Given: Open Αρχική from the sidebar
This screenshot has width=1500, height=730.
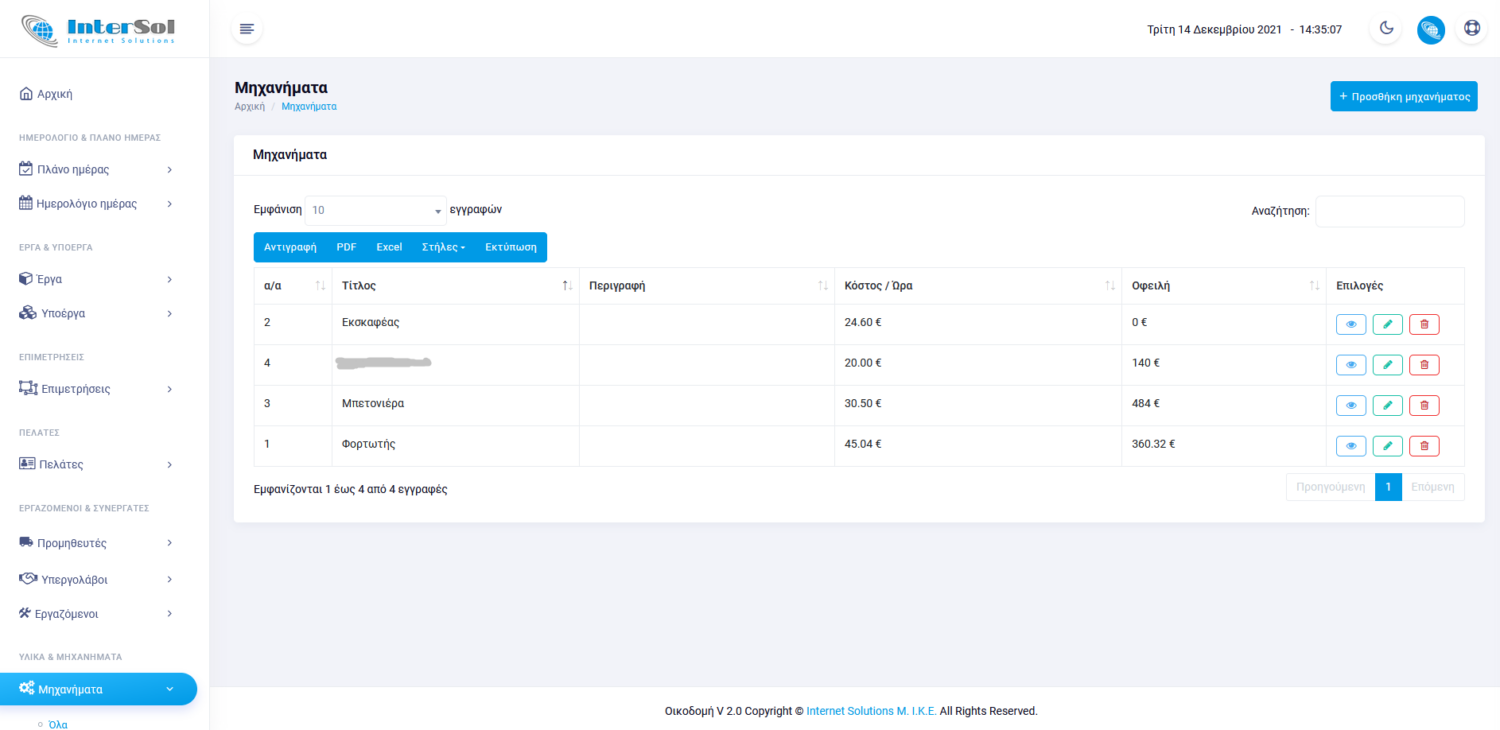Looking at the screenshot, I should (x=54, y=94).
